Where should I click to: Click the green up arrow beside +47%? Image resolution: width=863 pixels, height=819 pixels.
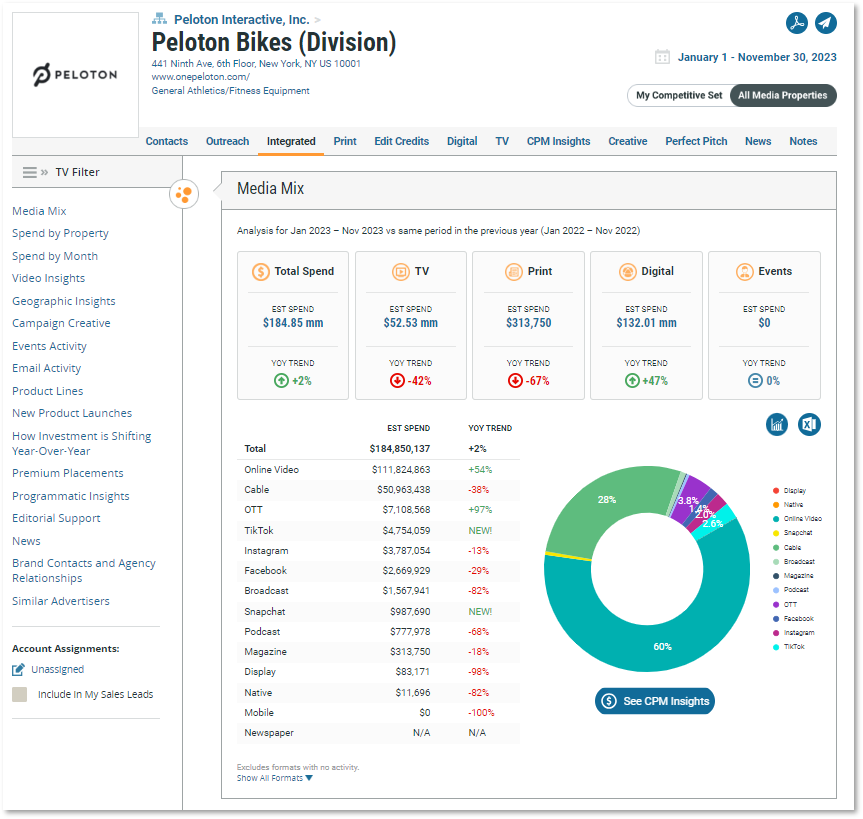click(x=632, y=380)
